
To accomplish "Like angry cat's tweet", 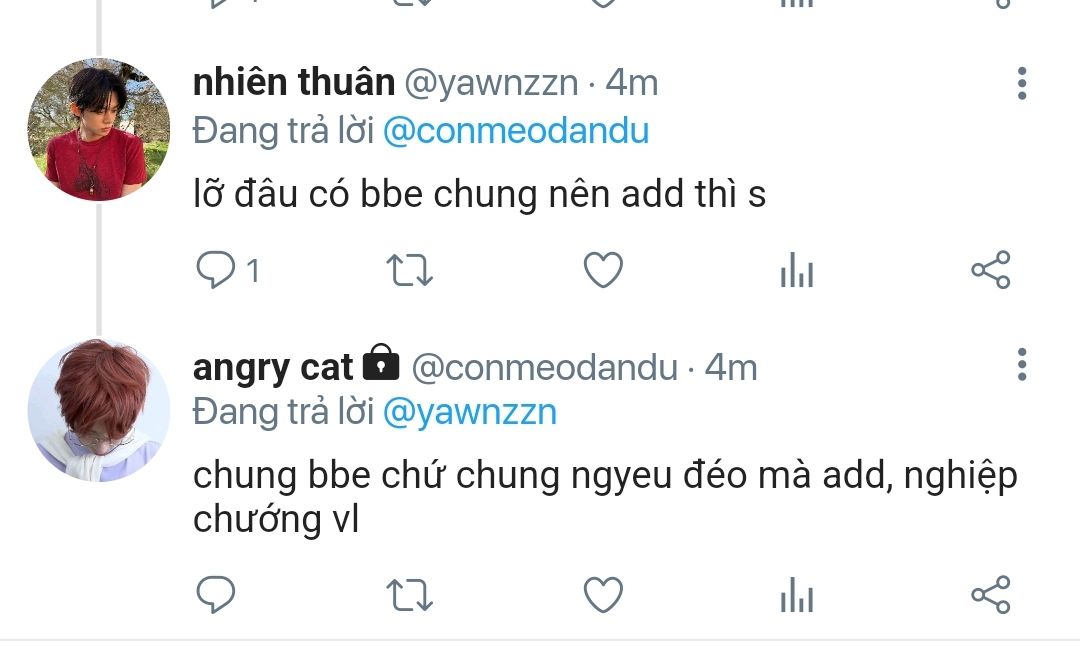I will click(603, 595).
